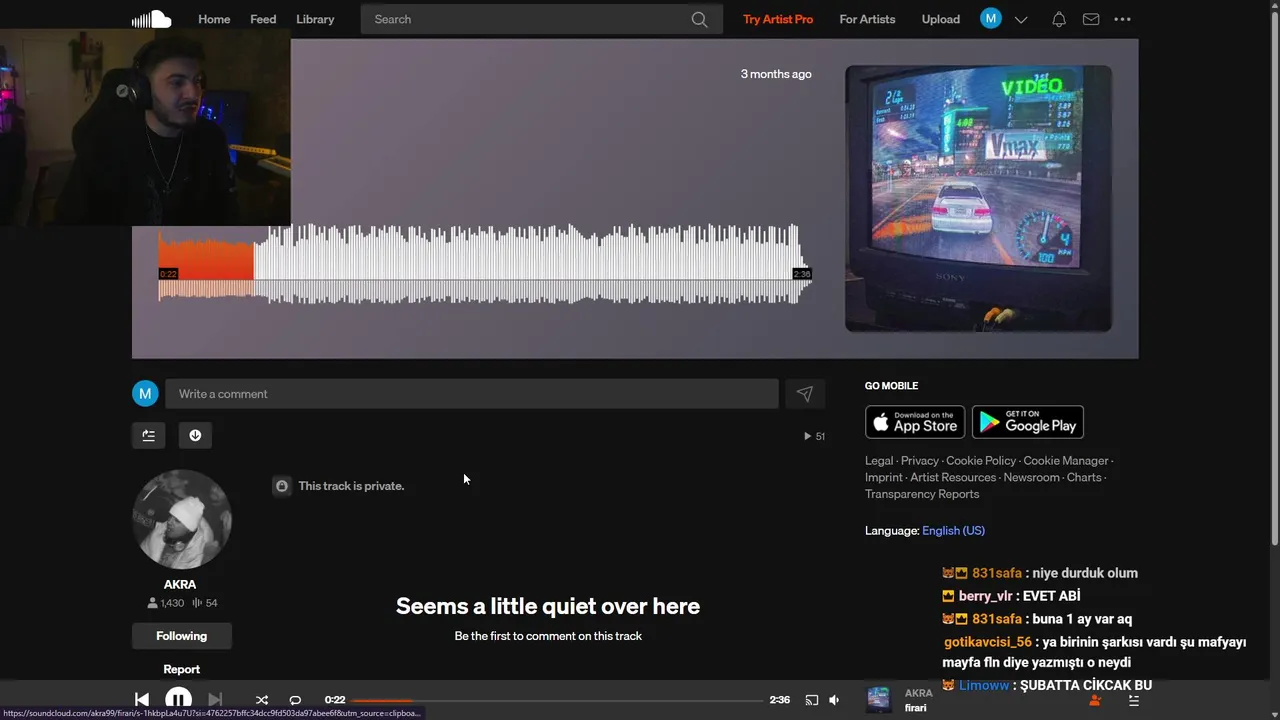Click 'Seems a little quiet over here' heading

[x=548, y=606]
